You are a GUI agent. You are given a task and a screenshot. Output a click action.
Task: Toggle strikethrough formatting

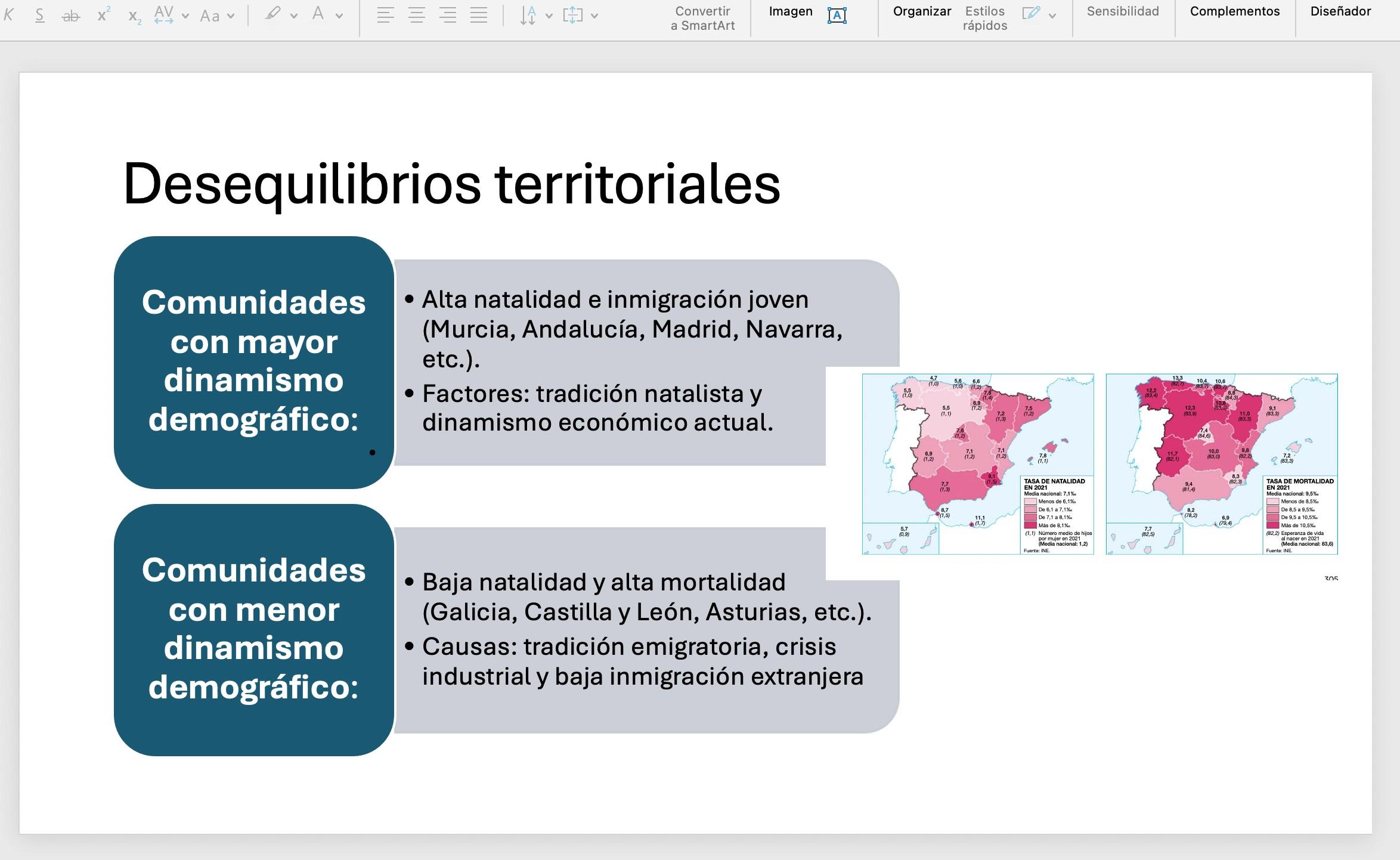(70, 16)
